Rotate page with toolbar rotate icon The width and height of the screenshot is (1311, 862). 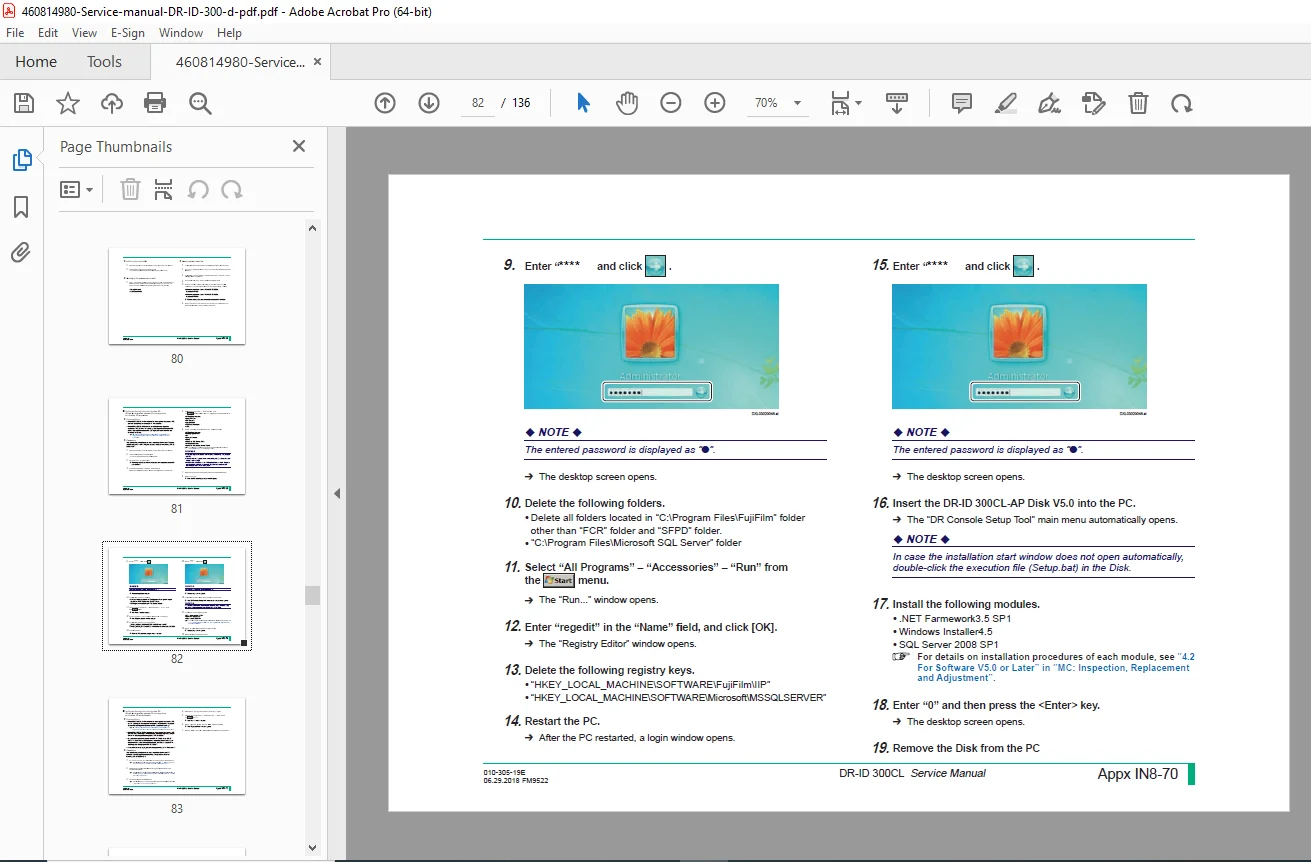coord(1182,103)
